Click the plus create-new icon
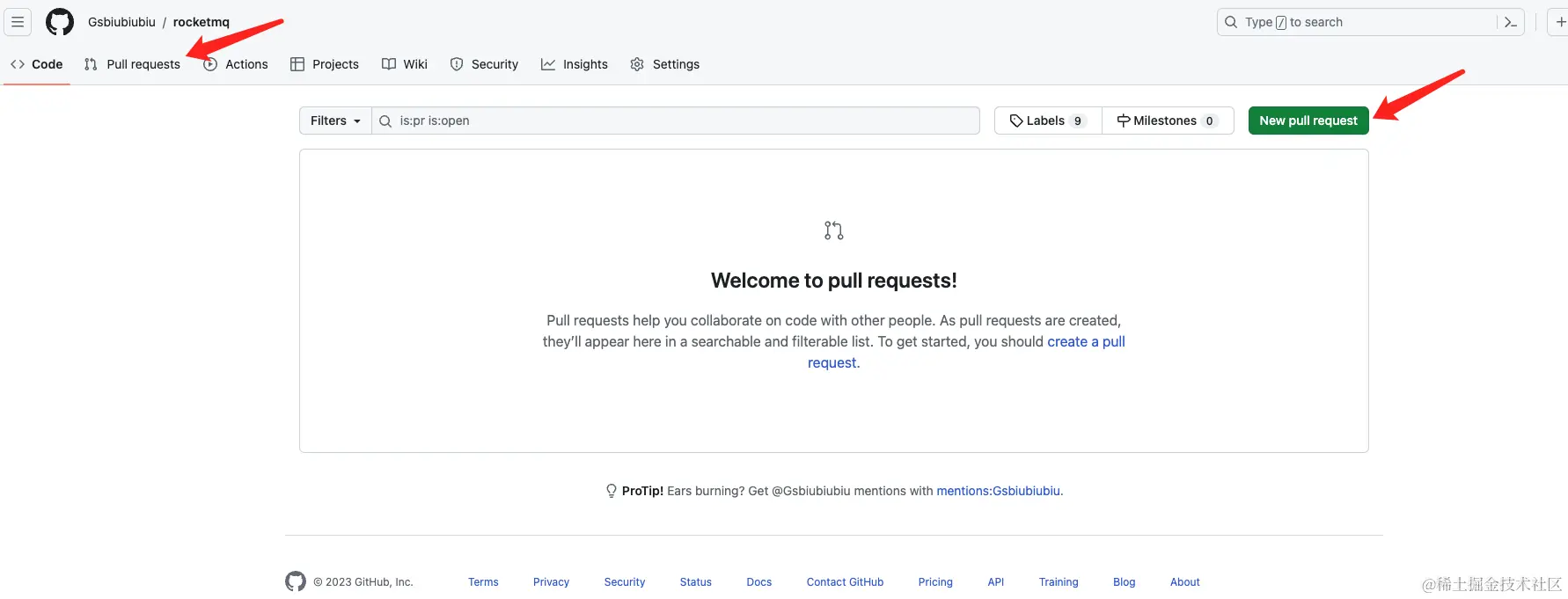 [1560, 22]
